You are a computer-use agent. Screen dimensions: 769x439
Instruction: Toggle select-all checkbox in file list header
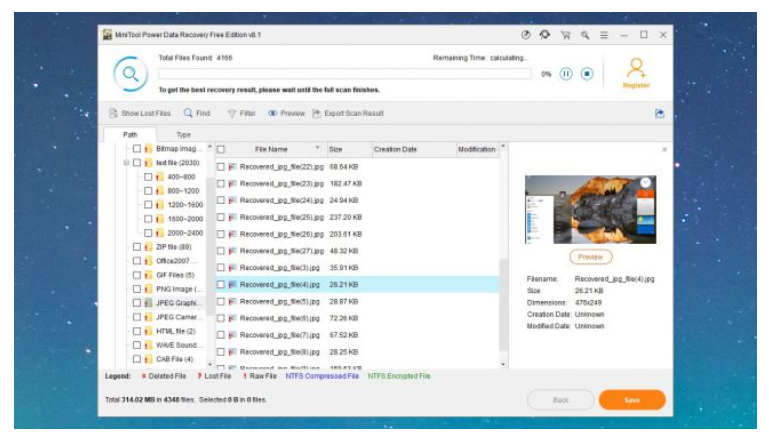pos(221,149)
